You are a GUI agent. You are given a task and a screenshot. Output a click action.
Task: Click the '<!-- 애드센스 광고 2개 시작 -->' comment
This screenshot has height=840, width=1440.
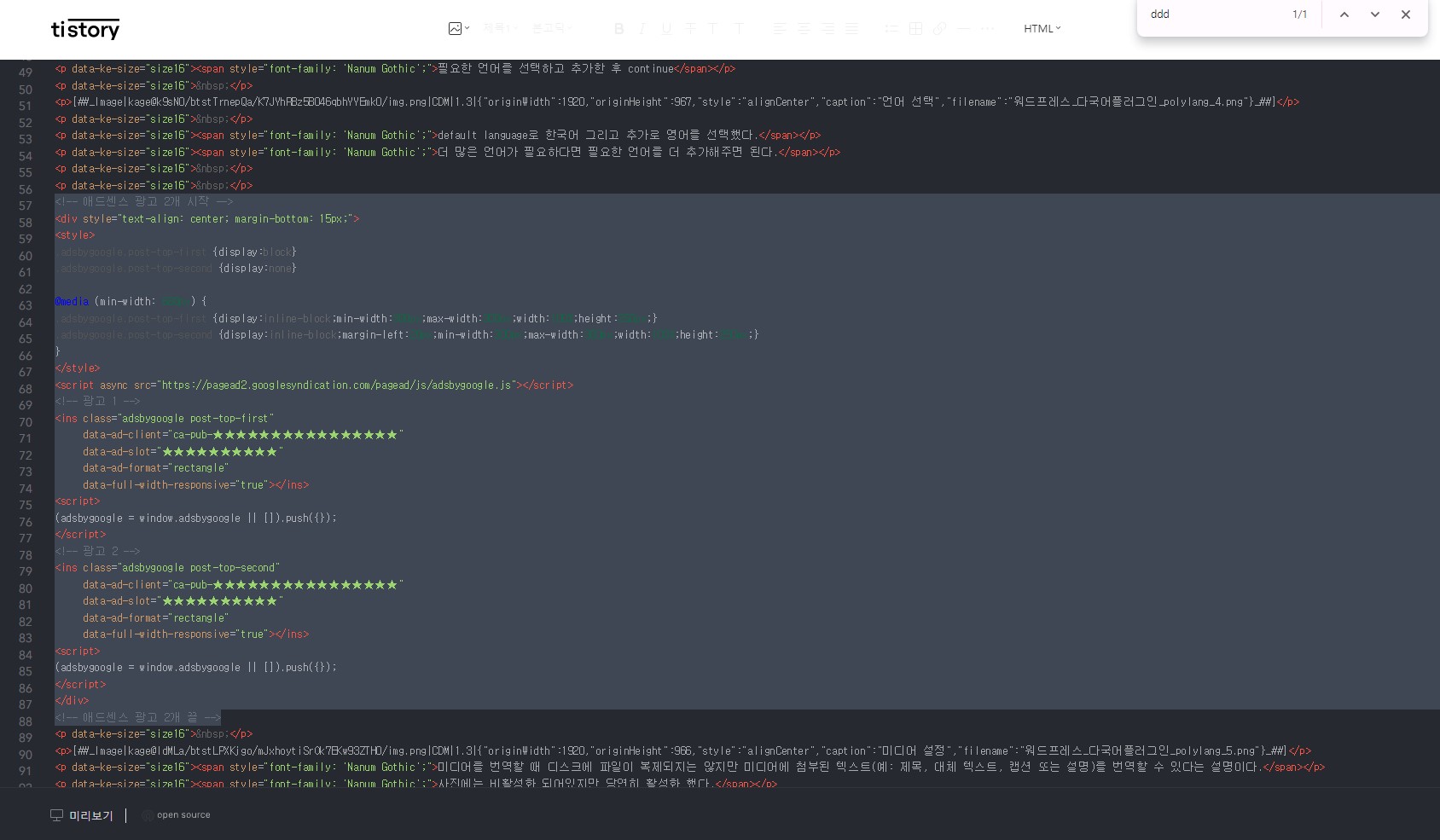(144, 202)
